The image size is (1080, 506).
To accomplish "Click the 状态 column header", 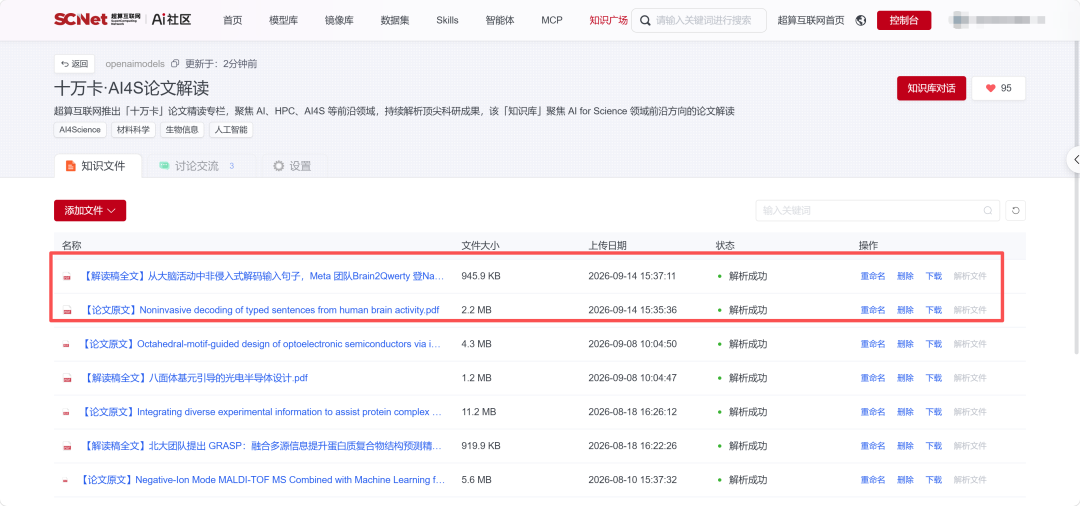I will click(725, 245).
